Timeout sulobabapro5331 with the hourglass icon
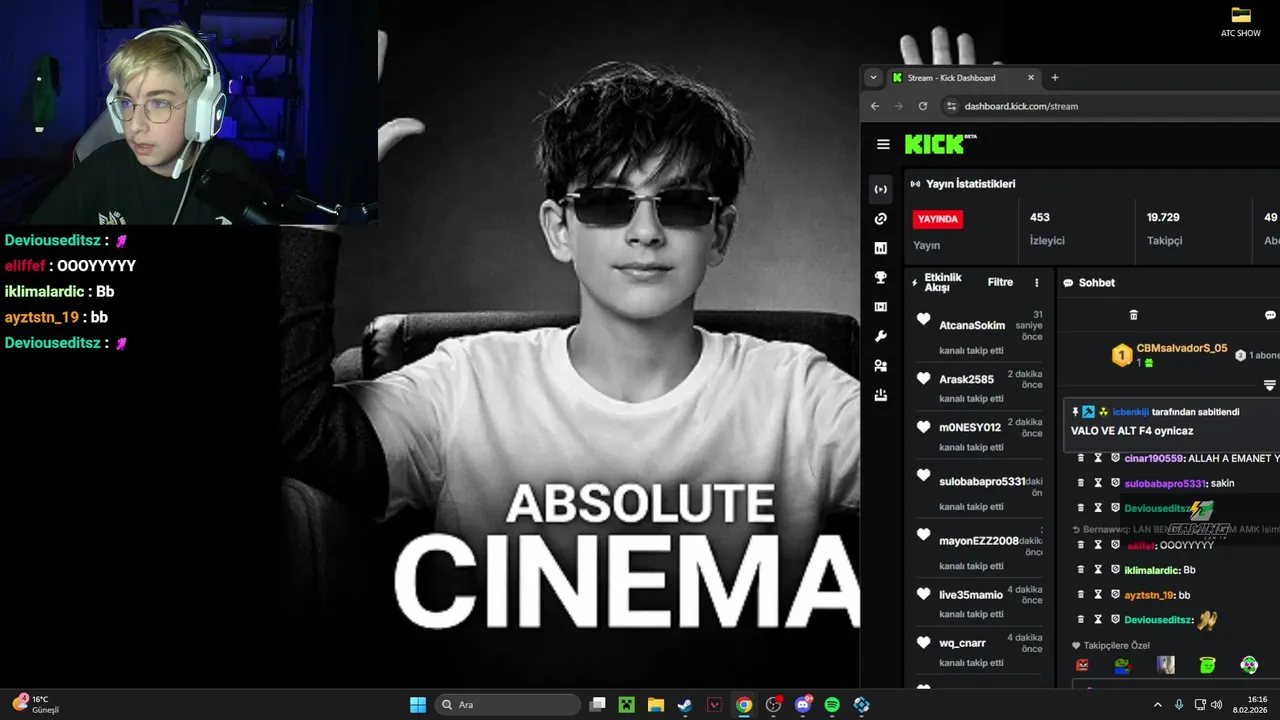 [x=1097, y=483]
